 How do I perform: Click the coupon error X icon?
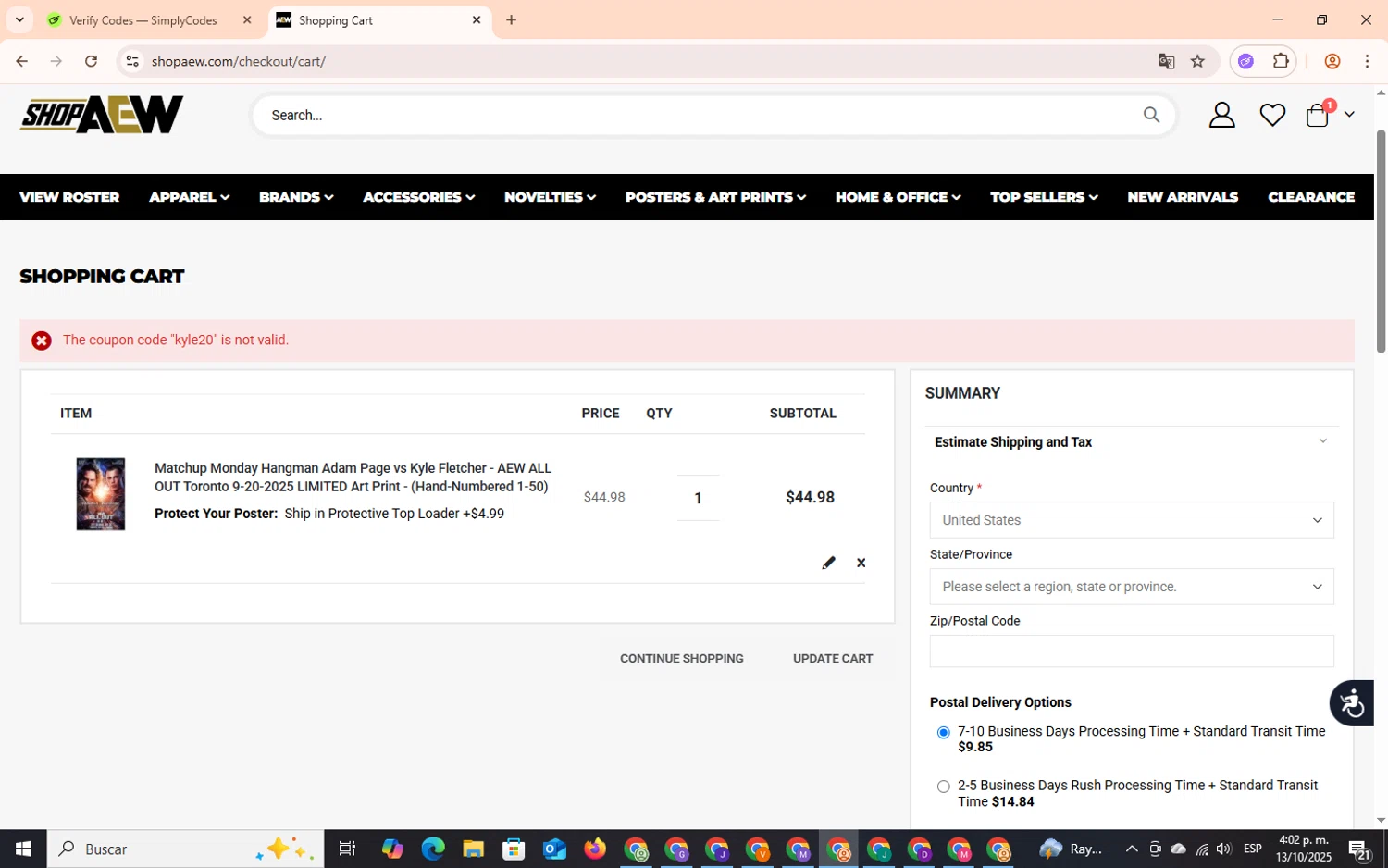click(42, 341)
